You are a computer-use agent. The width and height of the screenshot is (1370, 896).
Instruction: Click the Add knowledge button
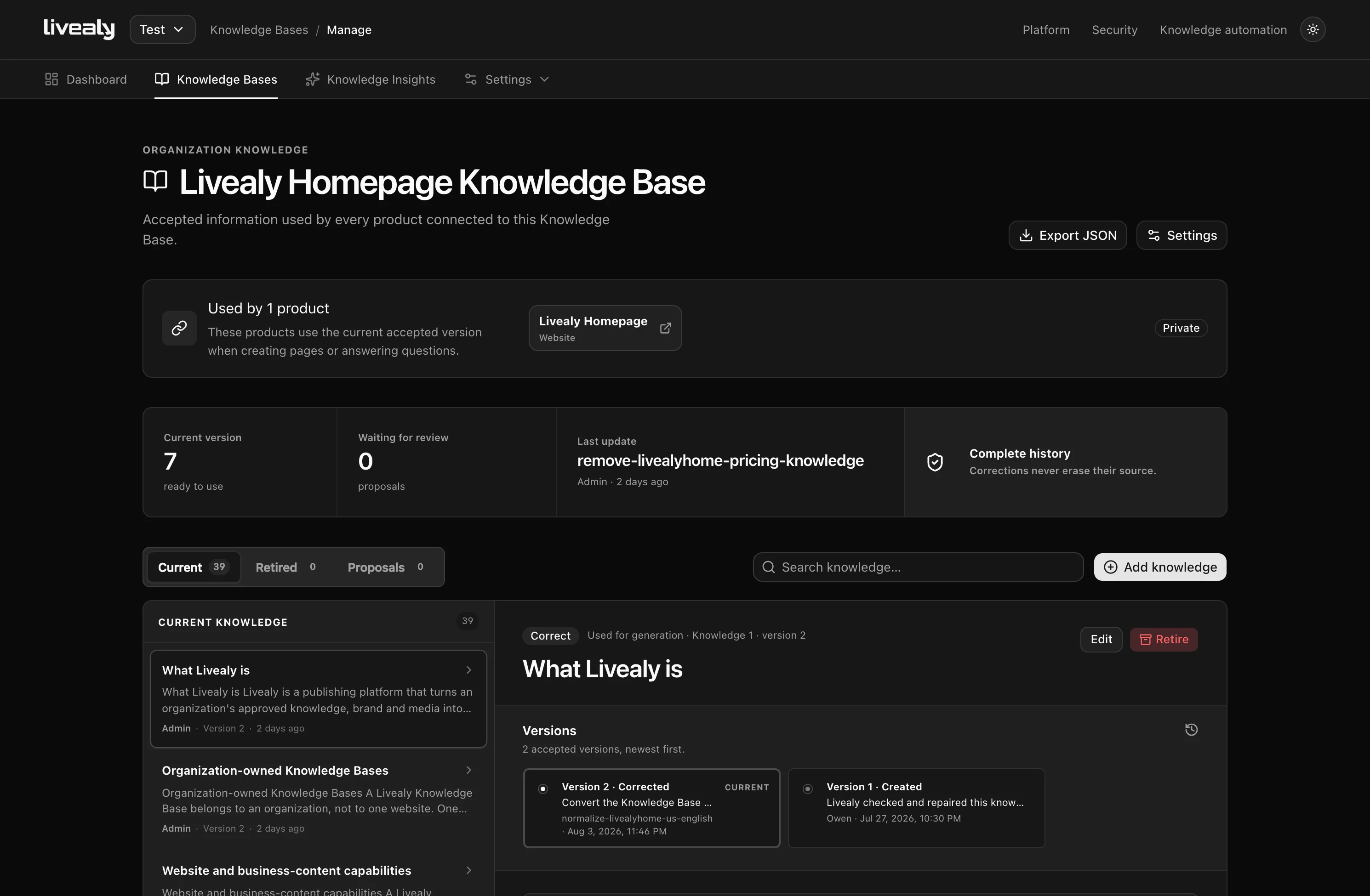1160,567
